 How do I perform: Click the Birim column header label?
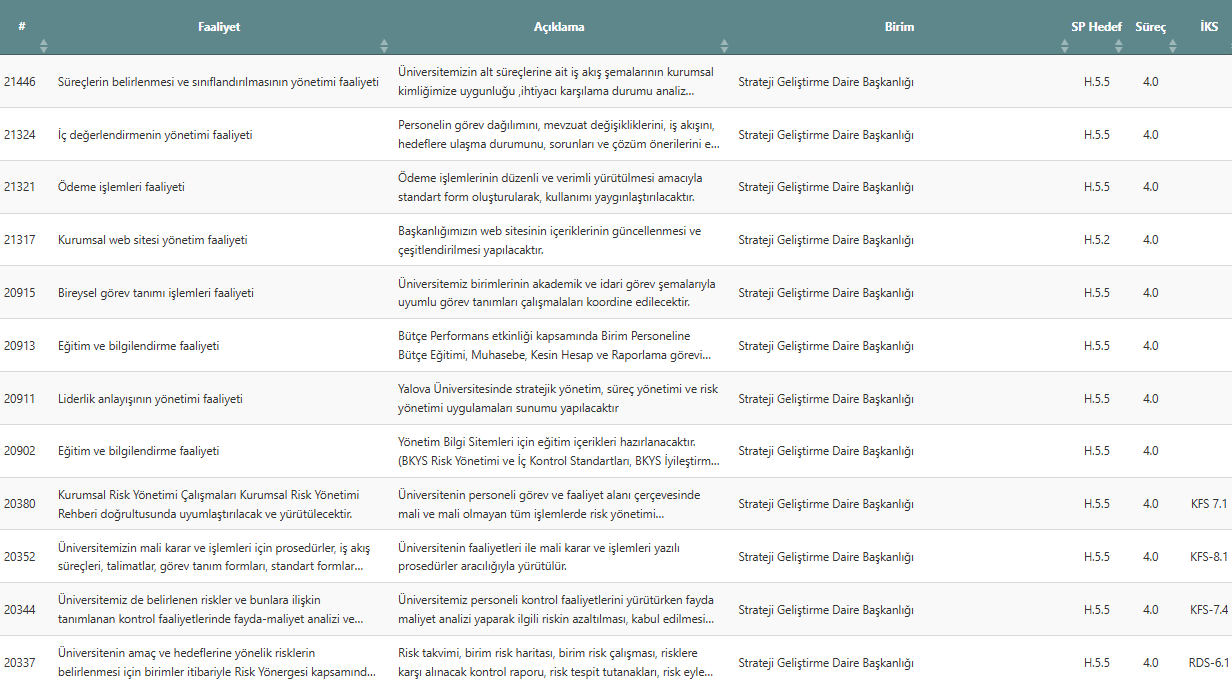click(899, 27)
